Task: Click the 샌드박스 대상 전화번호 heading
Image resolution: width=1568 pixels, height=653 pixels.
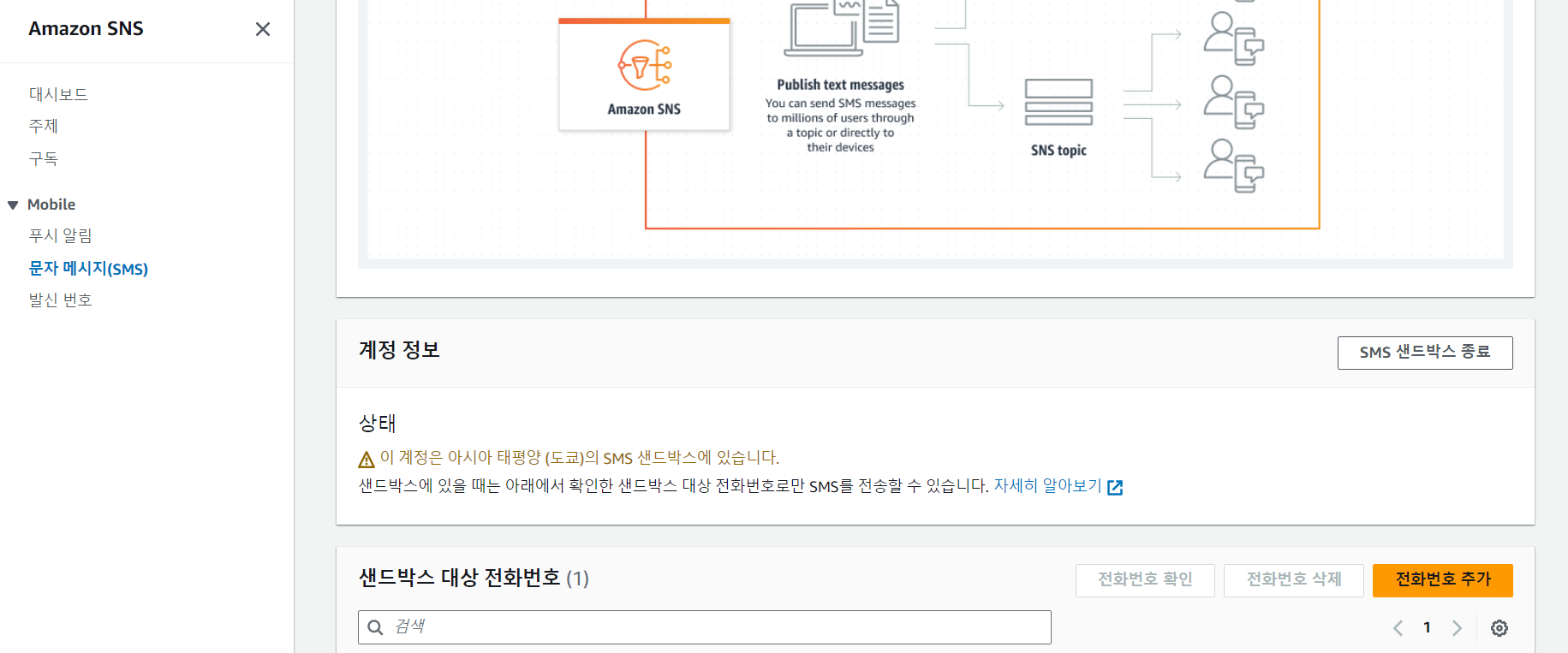Action: tap(459, 578)
